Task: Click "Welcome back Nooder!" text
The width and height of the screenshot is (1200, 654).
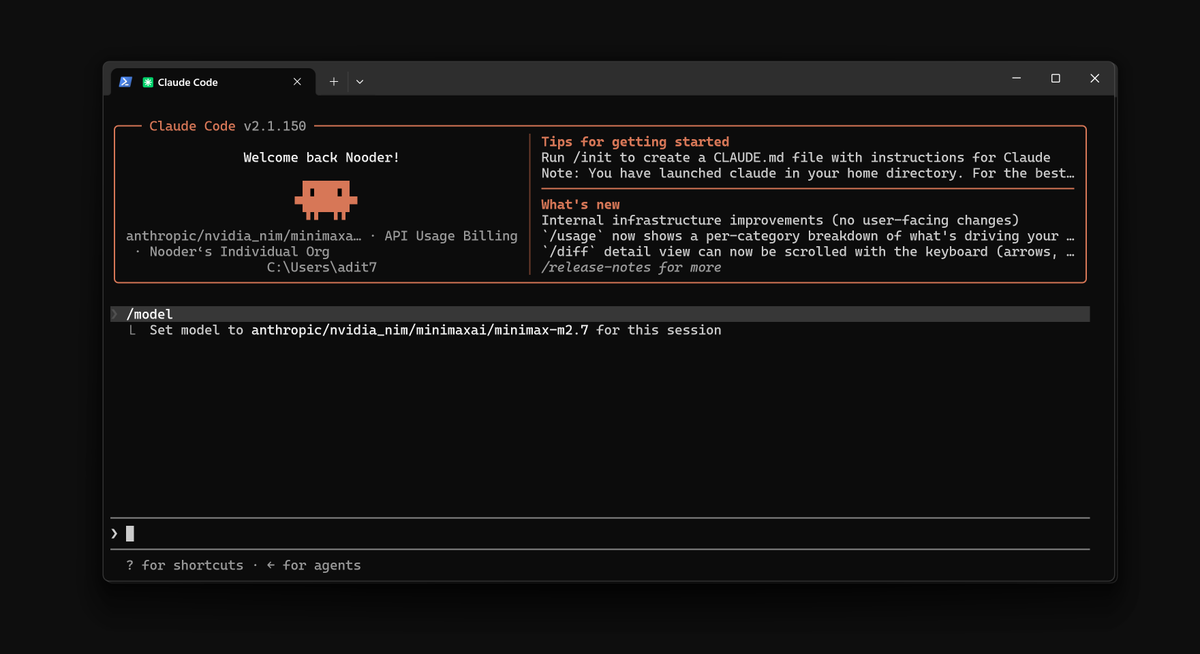Action: pos(321,157)
